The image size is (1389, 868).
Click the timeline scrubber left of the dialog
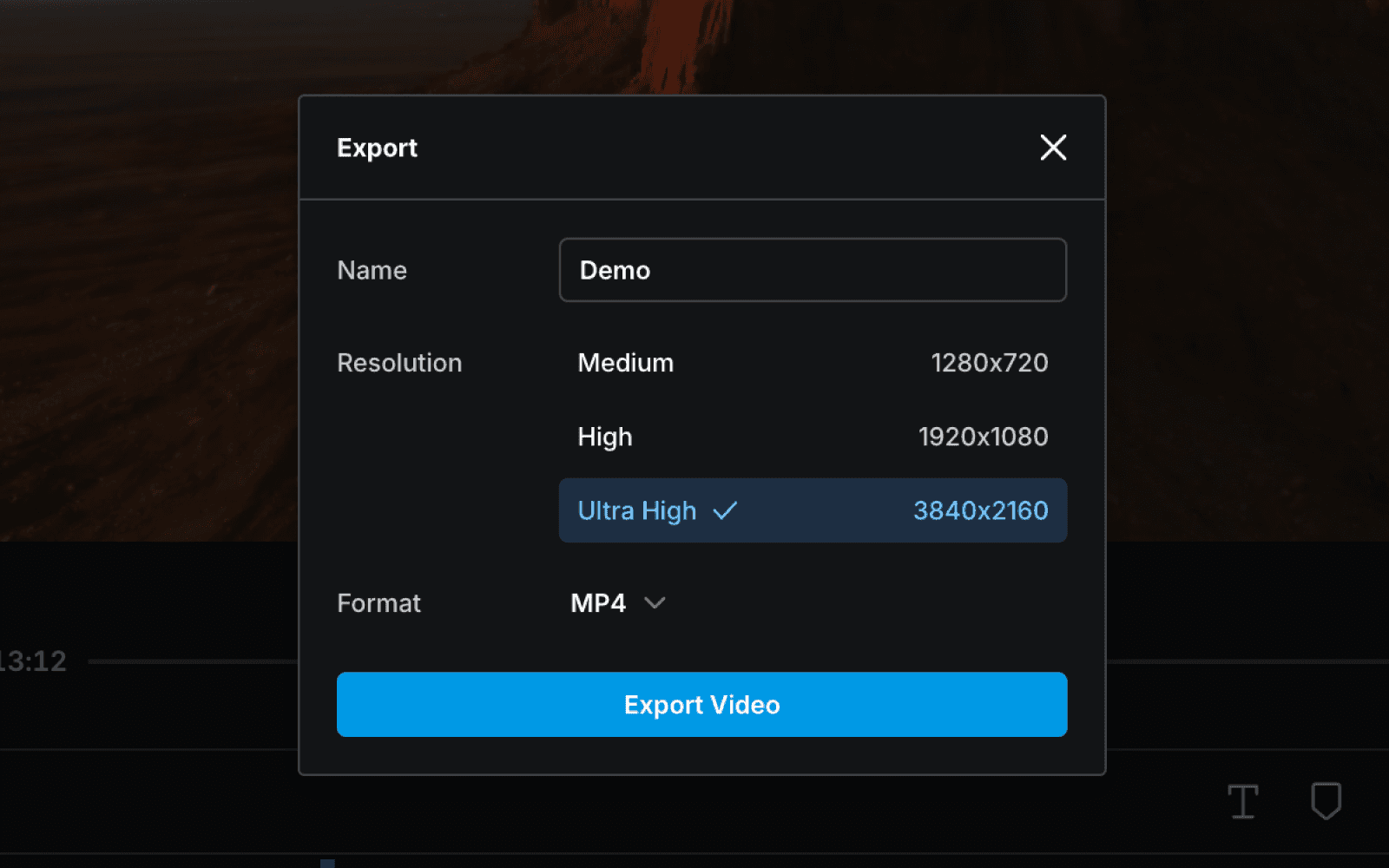[x=193, y=661]
